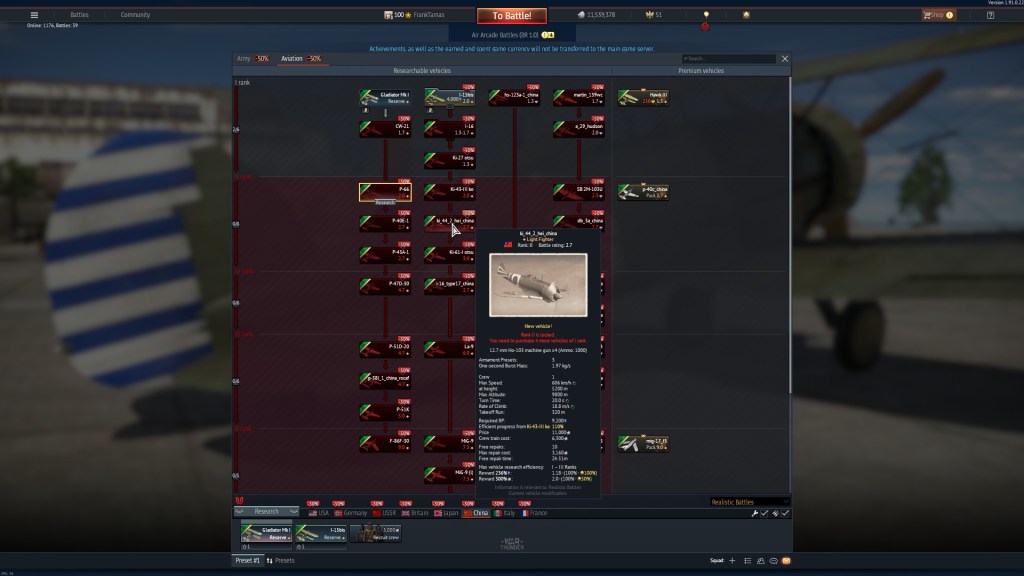Open the Community menu

pos(135,15)
